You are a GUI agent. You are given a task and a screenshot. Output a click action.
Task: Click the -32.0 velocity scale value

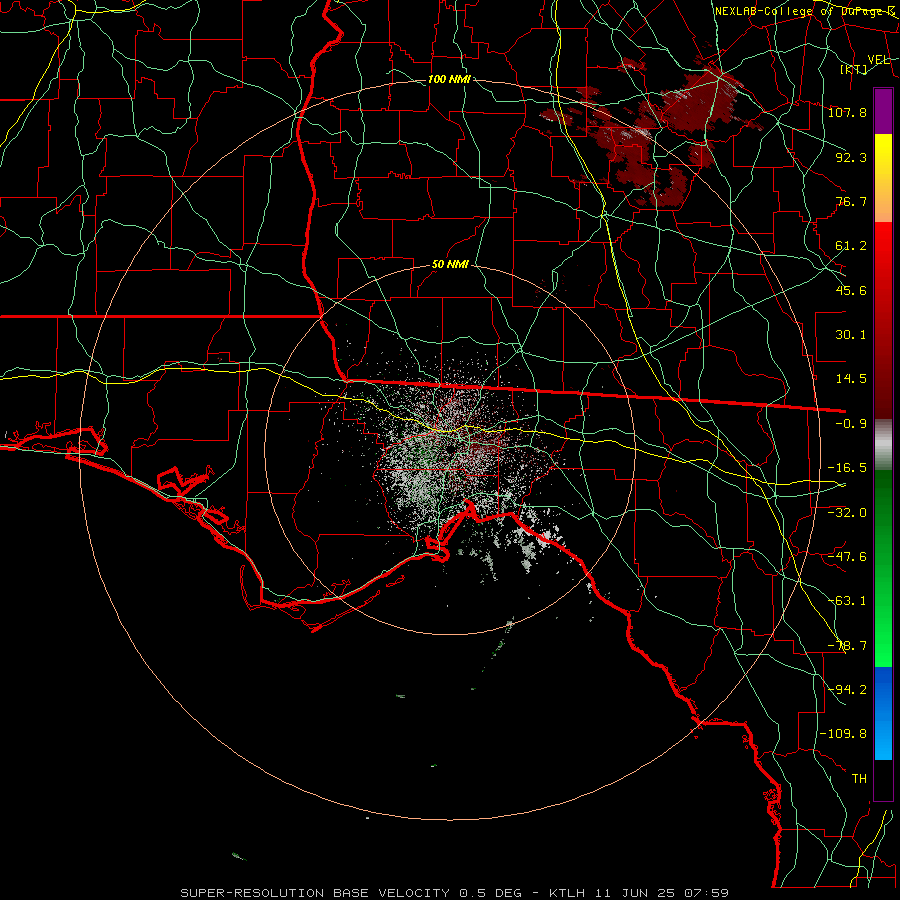click(x=847, y=512)
